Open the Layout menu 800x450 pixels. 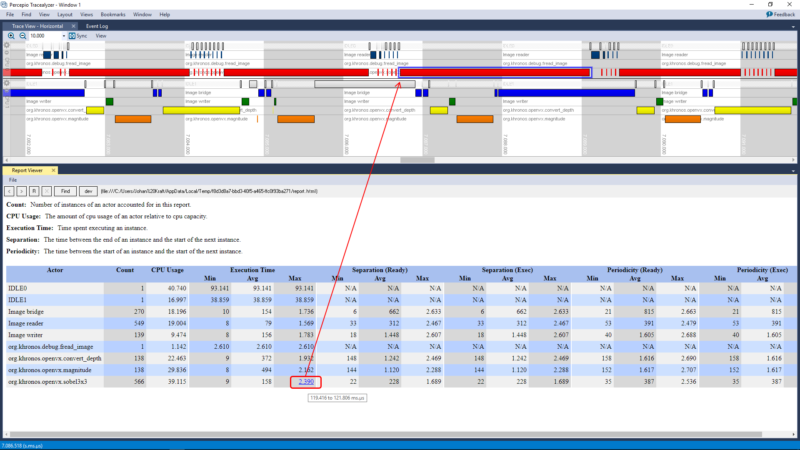tap(65, 15)
